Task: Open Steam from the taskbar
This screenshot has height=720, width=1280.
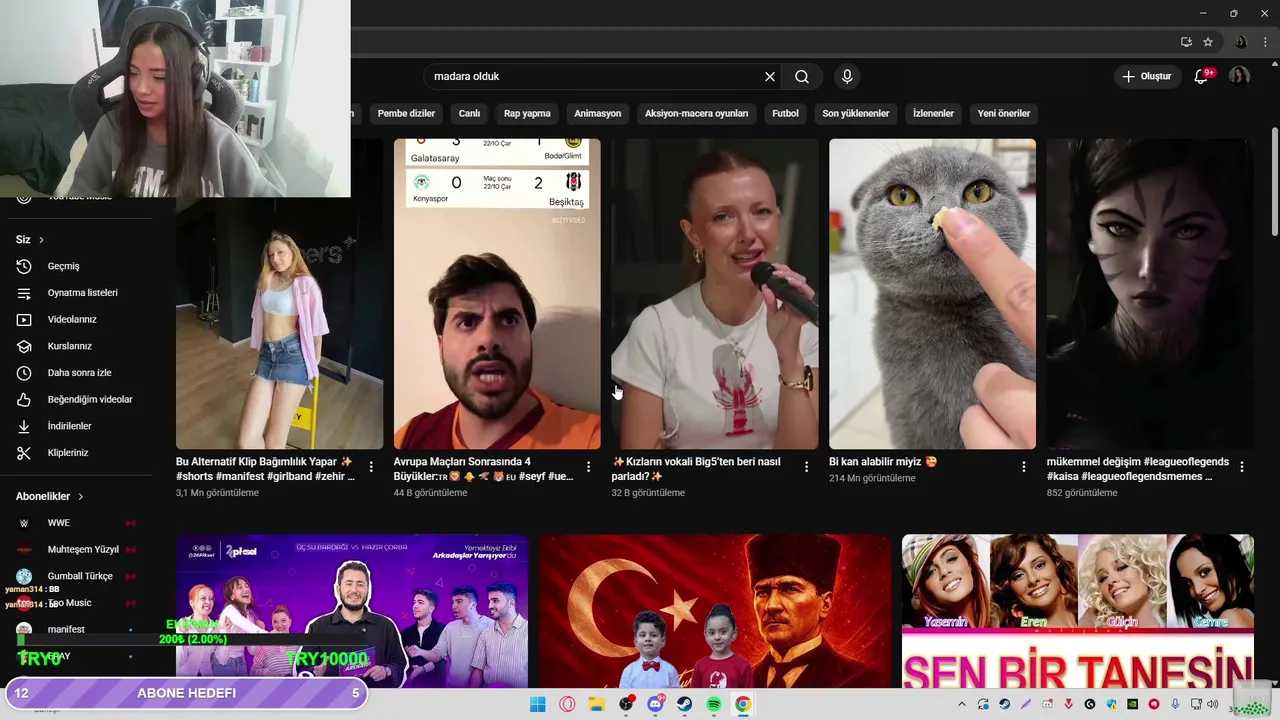Action: point(685,704)
